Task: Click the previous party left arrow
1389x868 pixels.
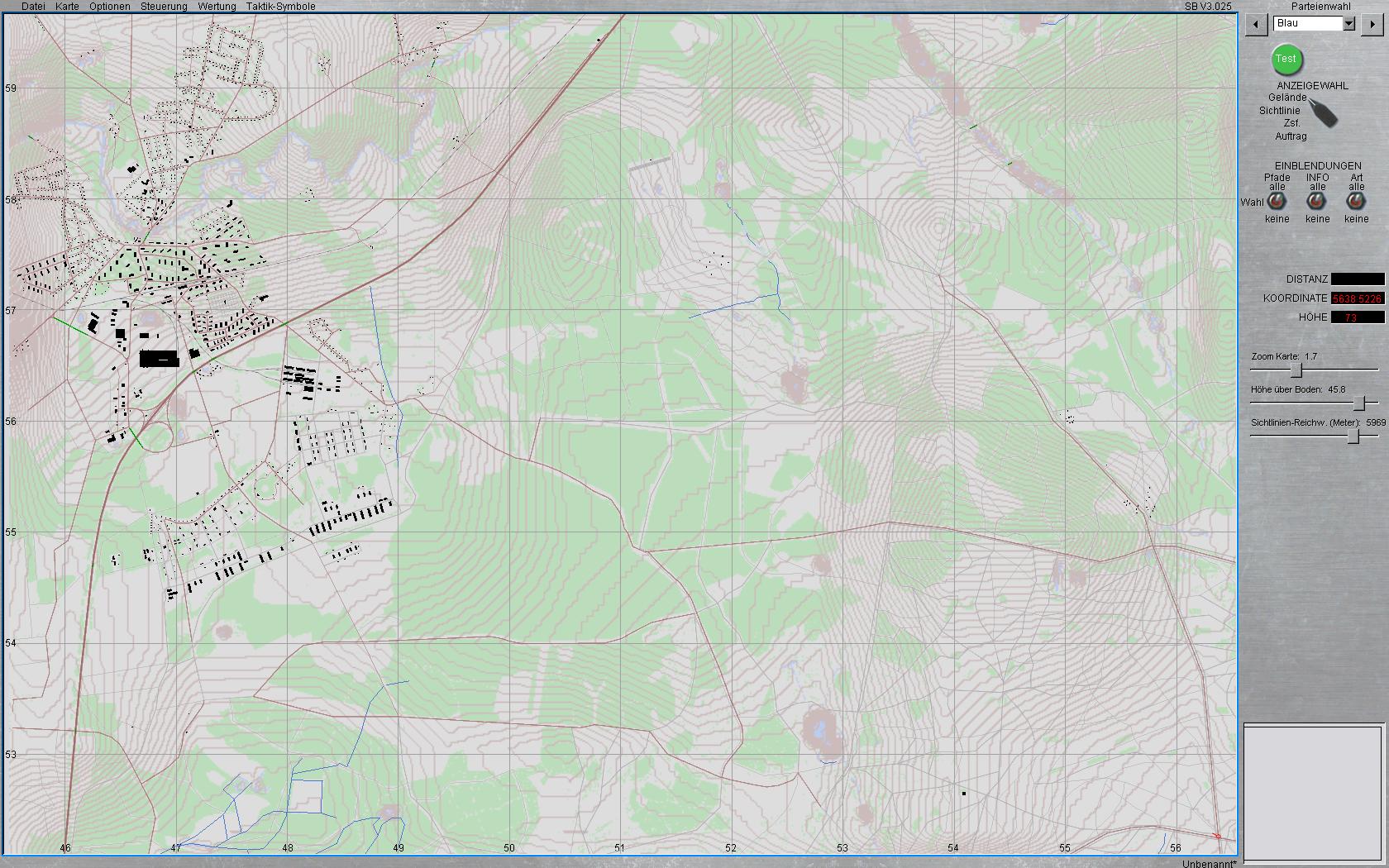Action: click(1256, 25)
